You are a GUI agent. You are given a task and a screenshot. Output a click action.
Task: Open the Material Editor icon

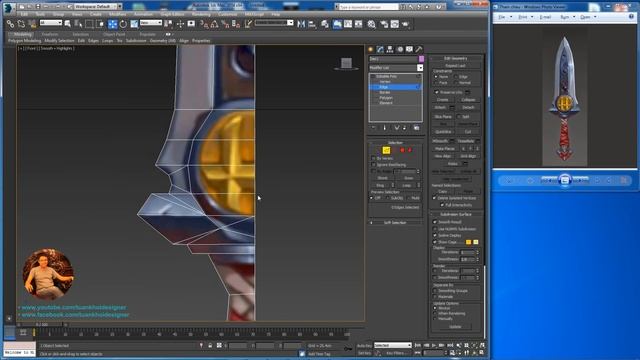371,24
